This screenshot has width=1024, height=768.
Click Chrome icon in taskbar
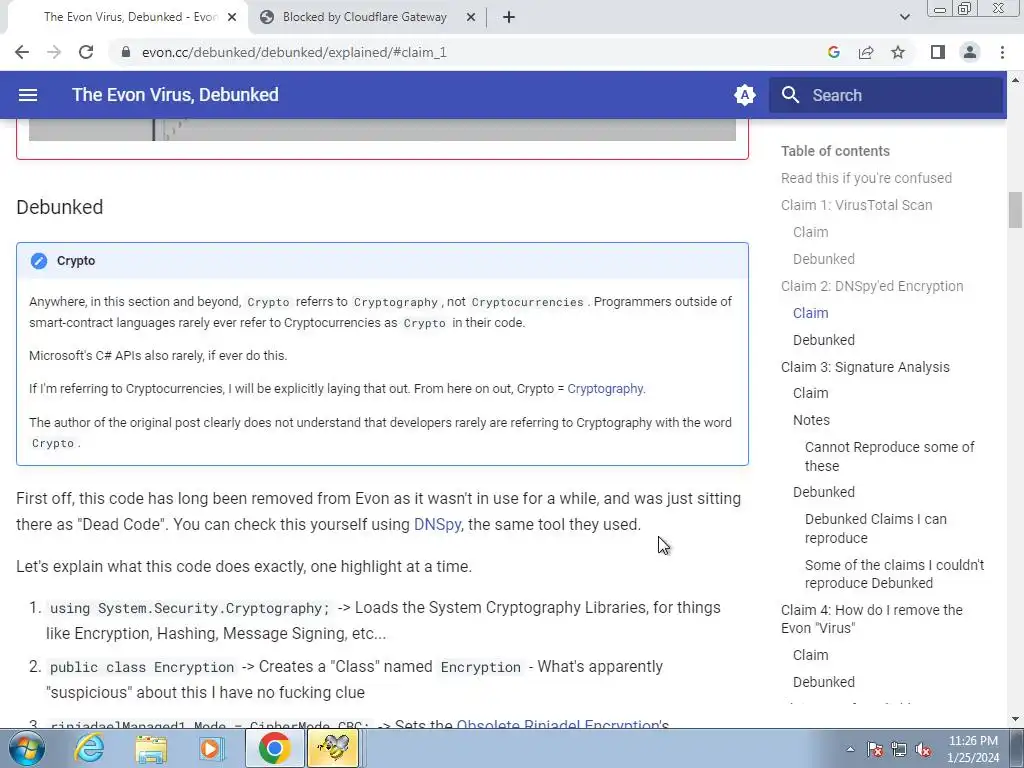pos(274,748)
